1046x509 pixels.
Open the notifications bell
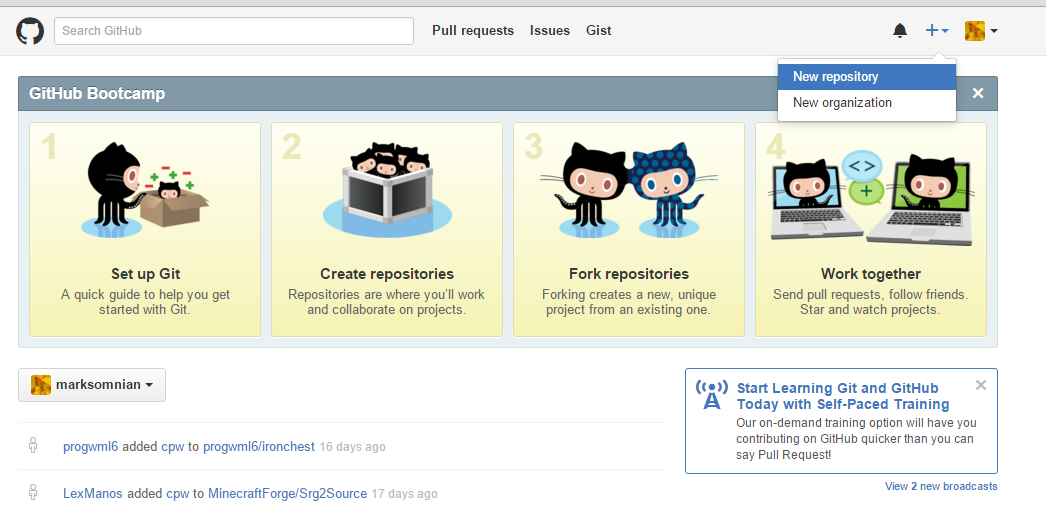click(900, 31)
